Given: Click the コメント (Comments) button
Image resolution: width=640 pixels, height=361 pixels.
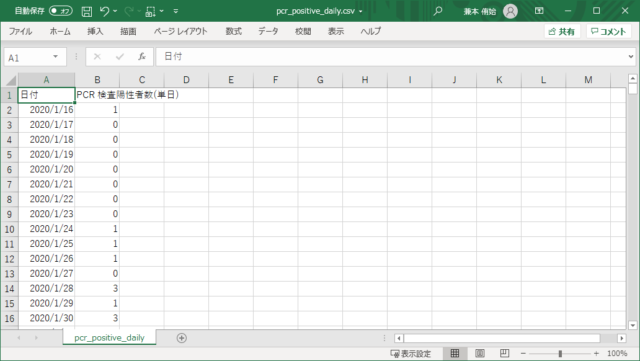Looking at the screenshot, I should [x=608, y=31].
